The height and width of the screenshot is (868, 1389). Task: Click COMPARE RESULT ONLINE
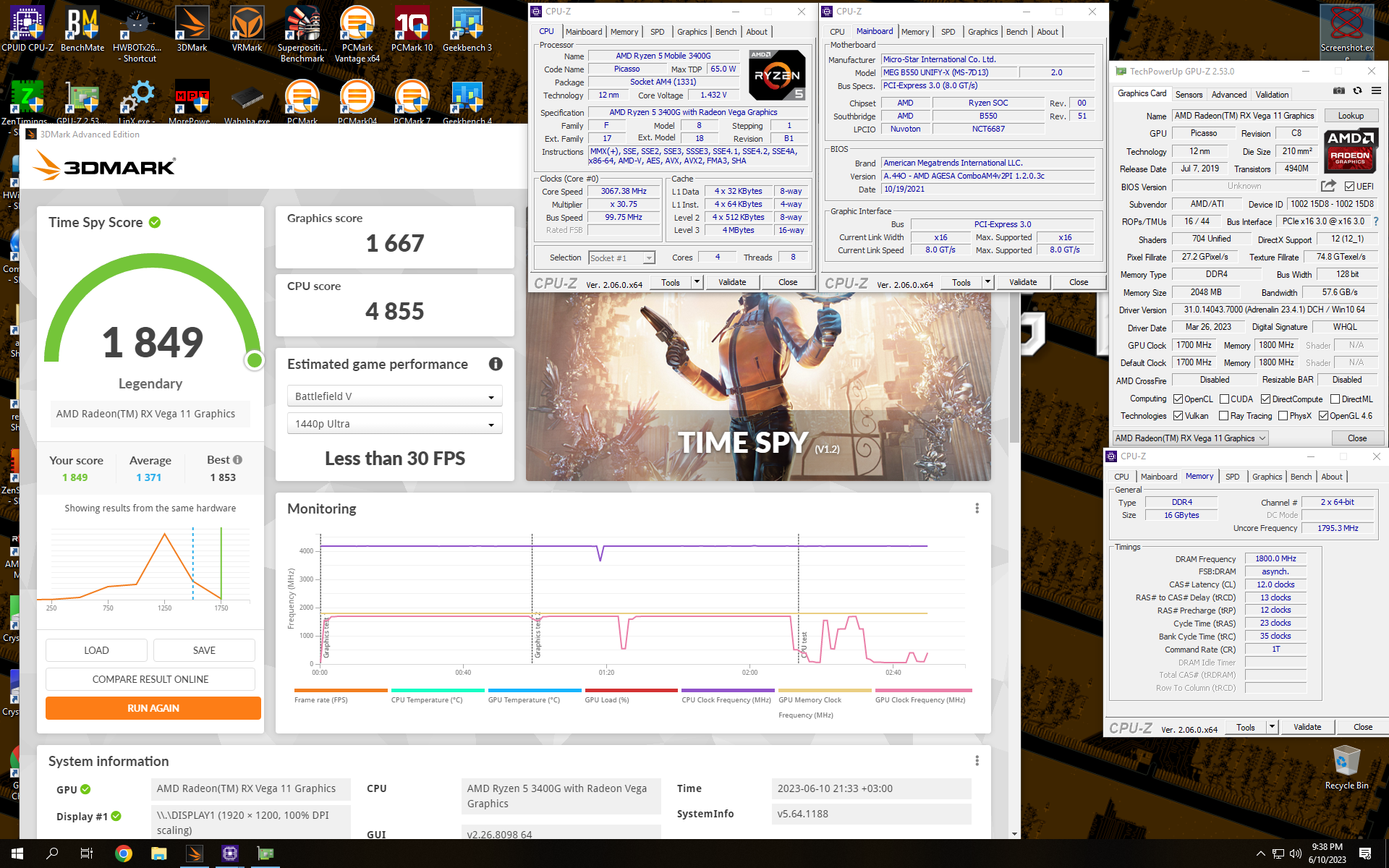tap(150, 679)
